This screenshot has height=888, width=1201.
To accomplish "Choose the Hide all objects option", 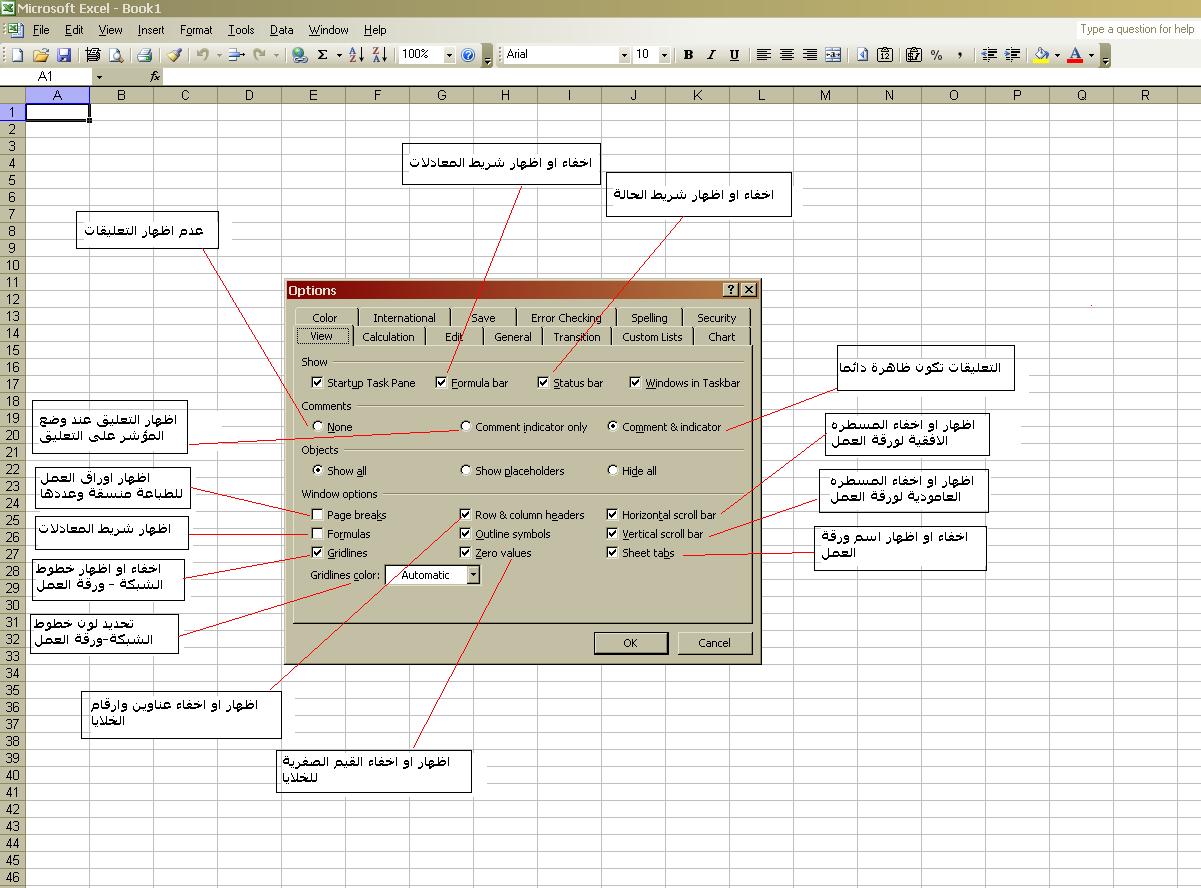I will pyautogui.click(x=613, y=471).
